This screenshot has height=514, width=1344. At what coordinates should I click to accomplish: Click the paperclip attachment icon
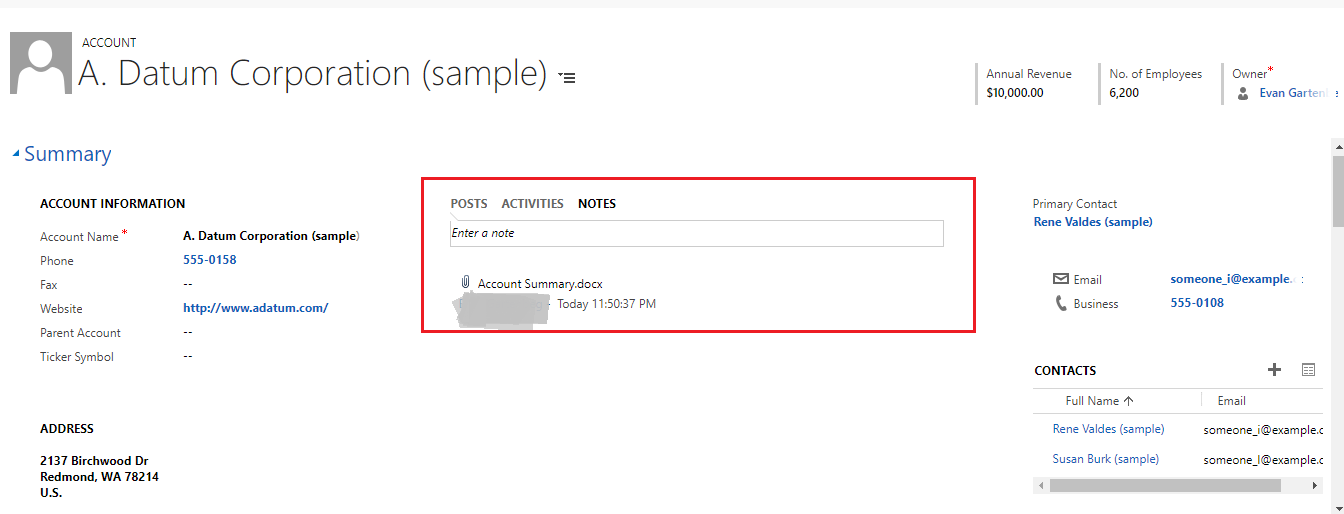click(465, 283)
